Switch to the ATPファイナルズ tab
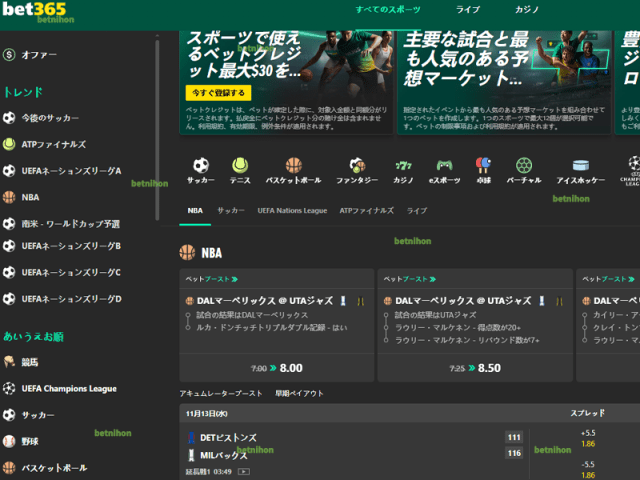The height and width of the screenshot is (480, 640). coord(367,211)
